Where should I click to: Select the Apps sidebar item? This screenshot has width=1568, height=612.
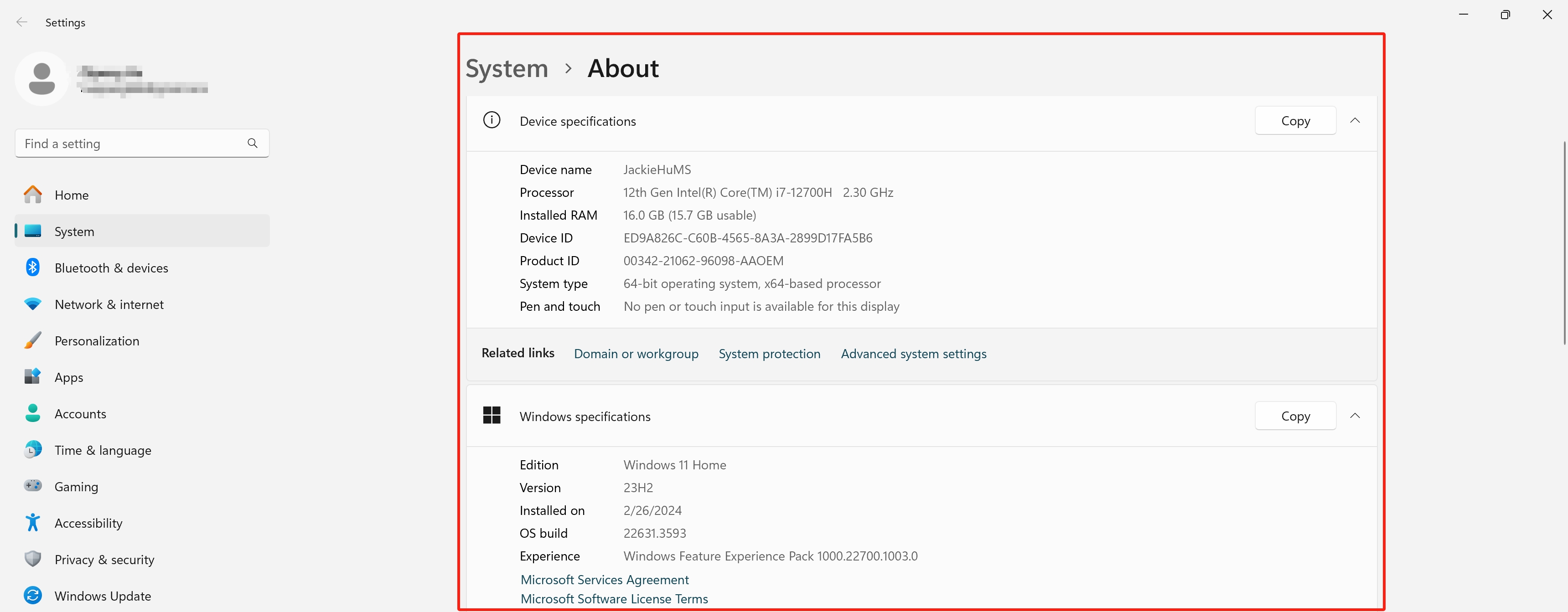69,377
